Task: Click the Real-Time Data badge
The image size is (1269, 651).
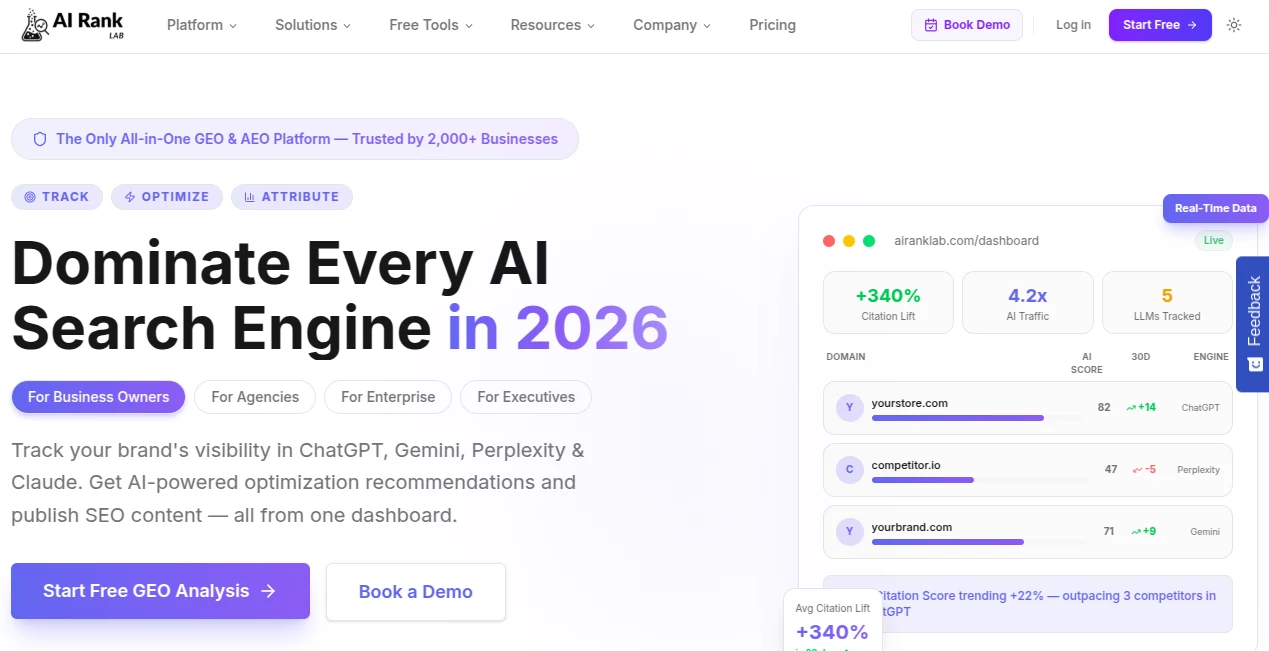Action: point(1216,208)
